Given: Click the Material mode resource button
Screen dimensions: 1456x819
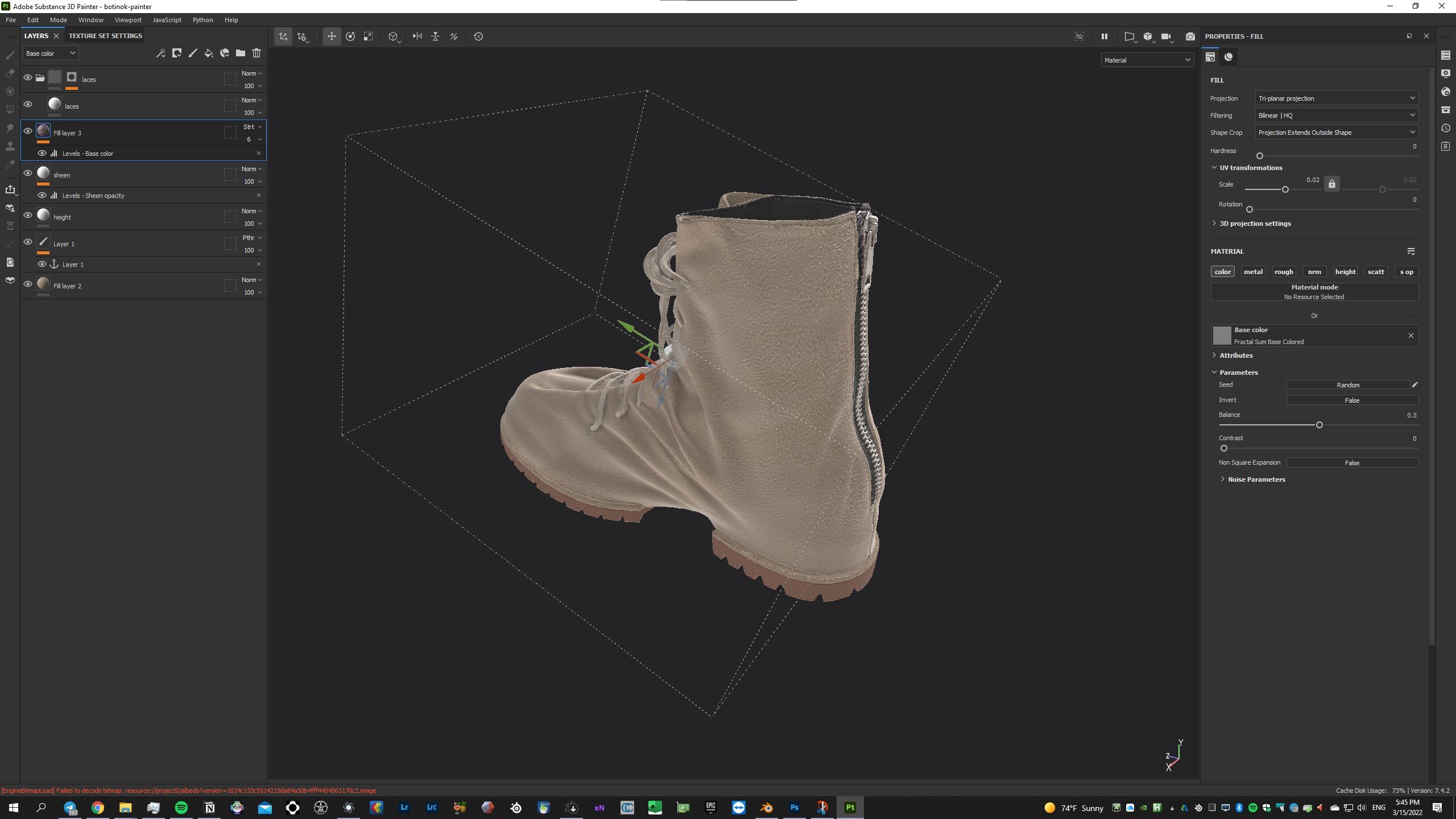Looking at the screenshot, I should 1314,292.
